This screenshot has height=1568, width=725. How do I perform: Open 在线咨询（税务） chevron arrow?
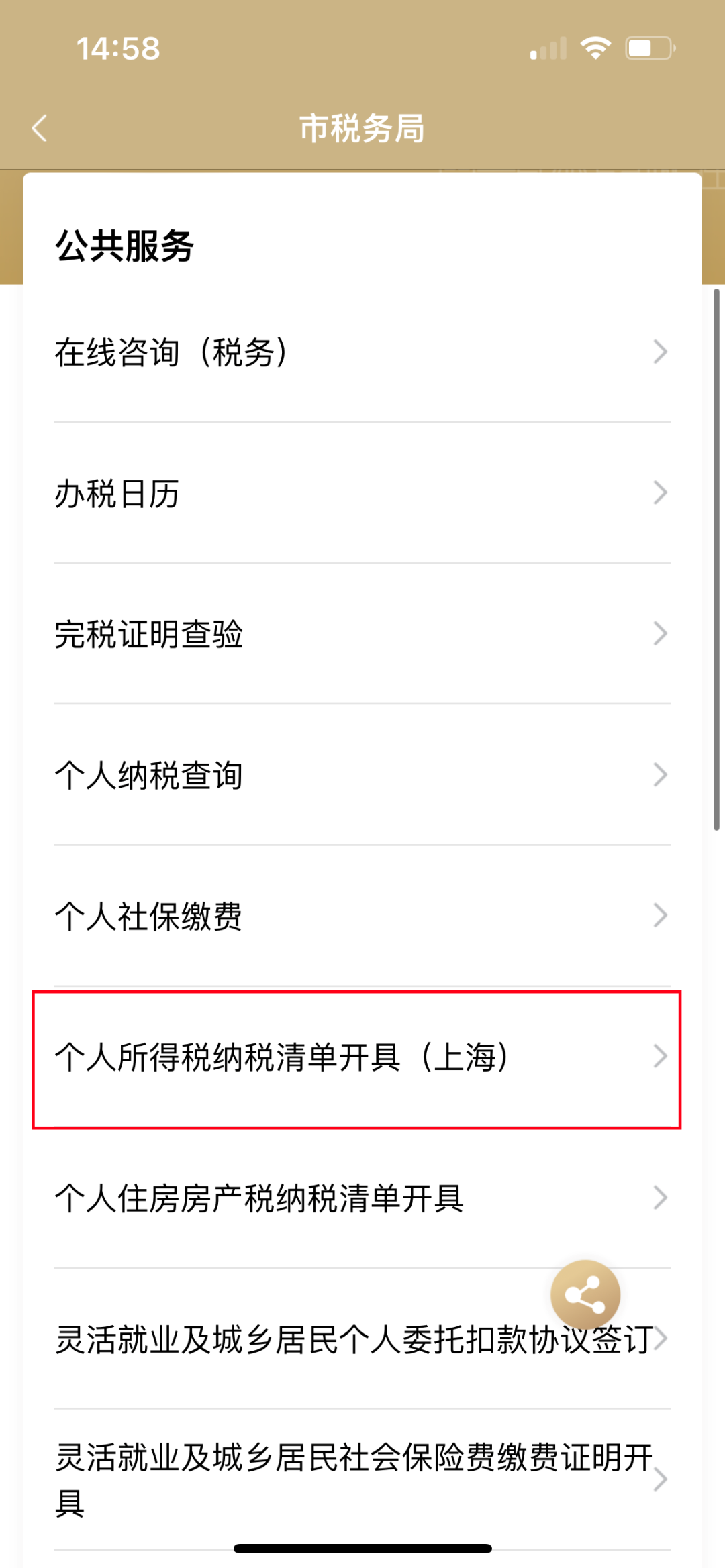pyautogui.click(x=661, y=352)
